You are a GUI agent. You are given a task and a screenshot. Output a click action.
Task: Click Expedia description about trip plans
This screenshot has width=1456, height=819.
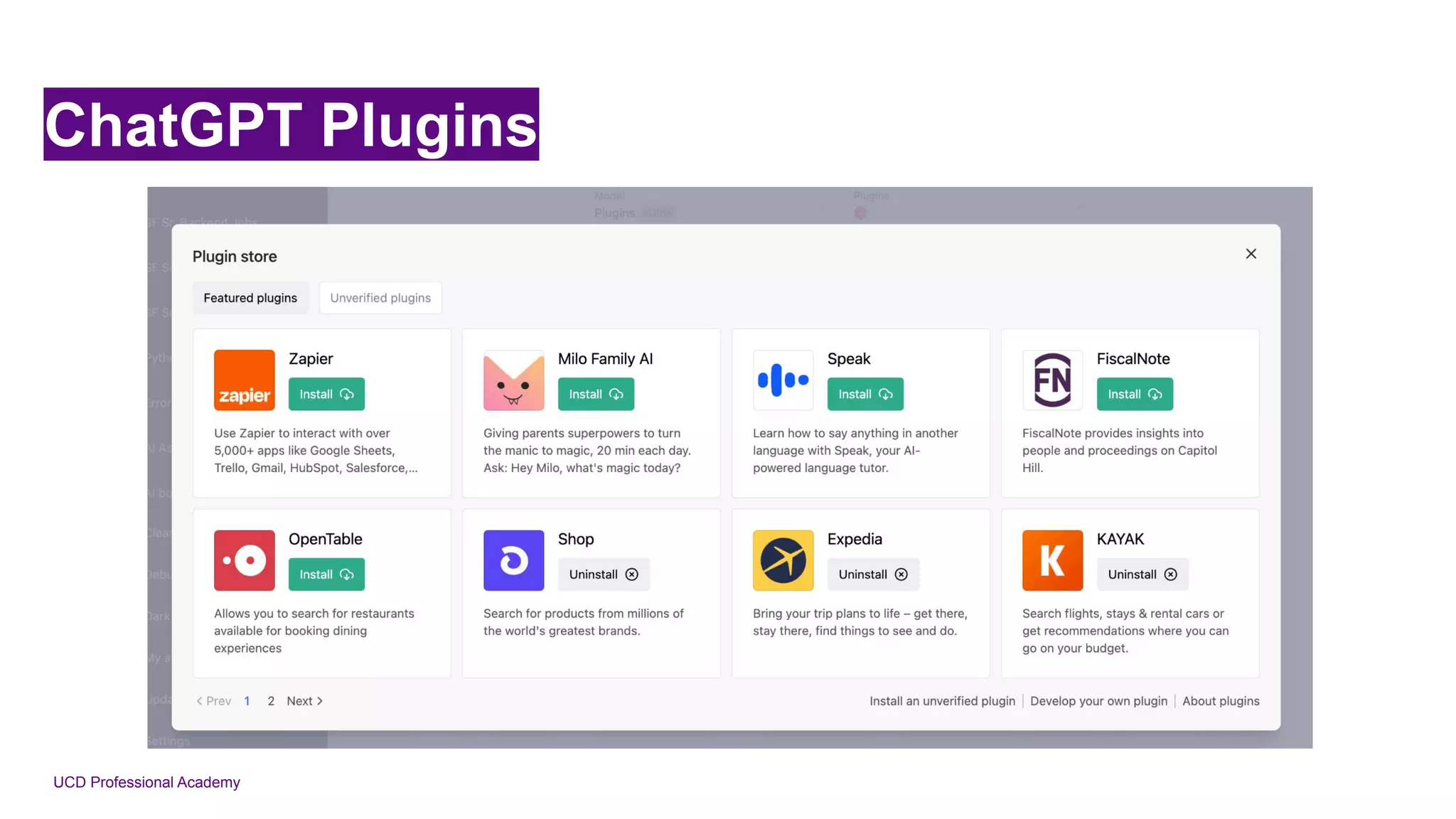[x=860, y=622]
